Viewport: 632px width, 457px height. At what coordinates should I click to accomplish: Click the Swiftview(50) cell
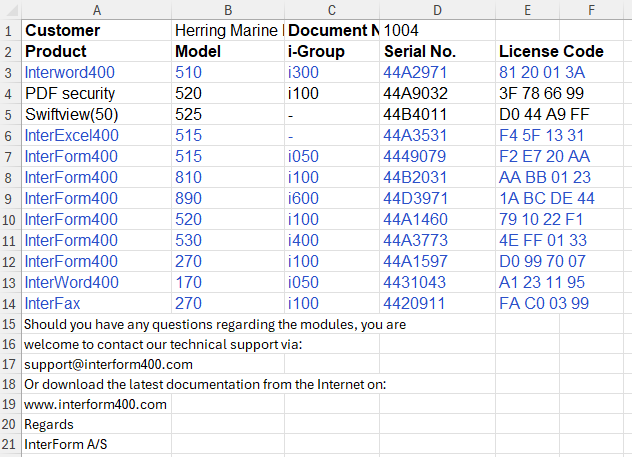coord(97,114)
